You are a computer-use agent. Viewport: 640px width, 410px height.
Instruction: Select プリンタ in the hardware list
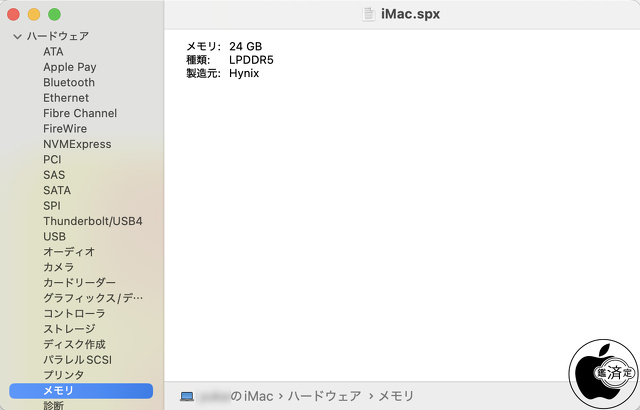pos(63,375)
